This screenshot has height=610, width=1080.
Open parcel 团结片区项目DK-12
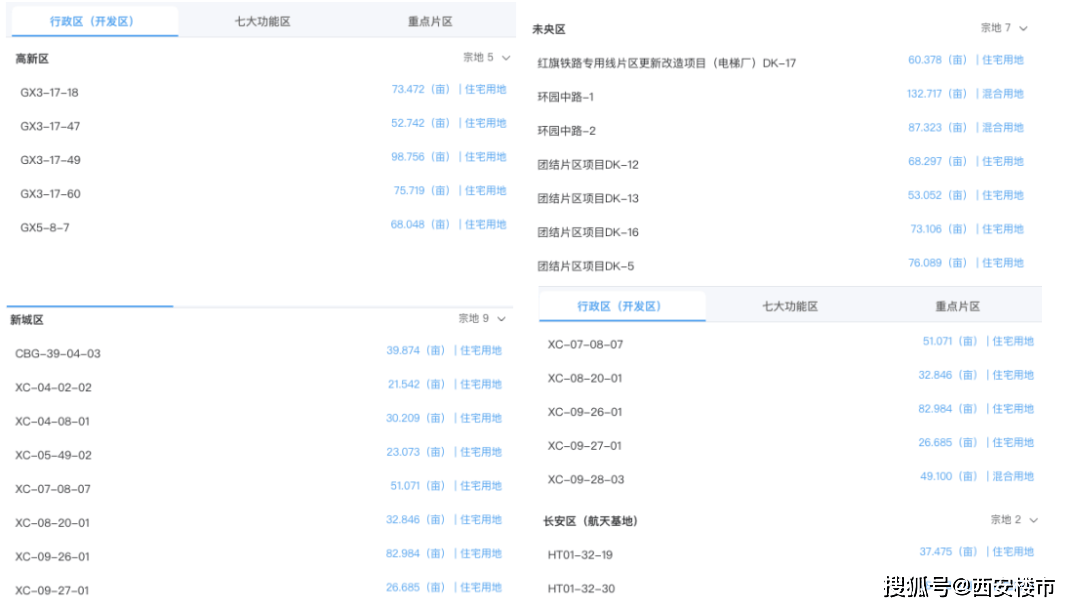588,164
